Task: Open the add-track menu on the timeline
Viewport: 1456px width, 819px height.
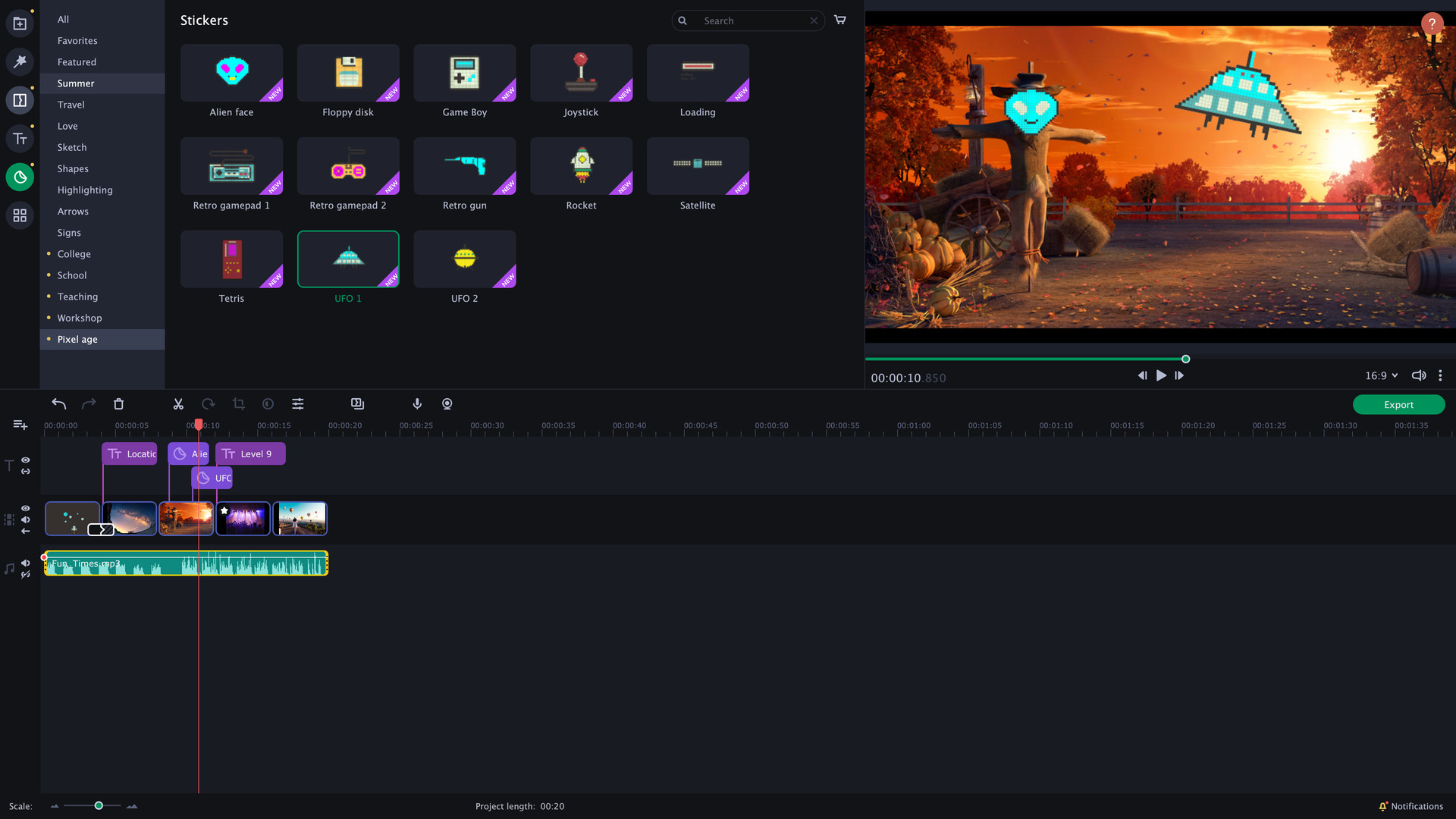Action: tap(20, 425)
